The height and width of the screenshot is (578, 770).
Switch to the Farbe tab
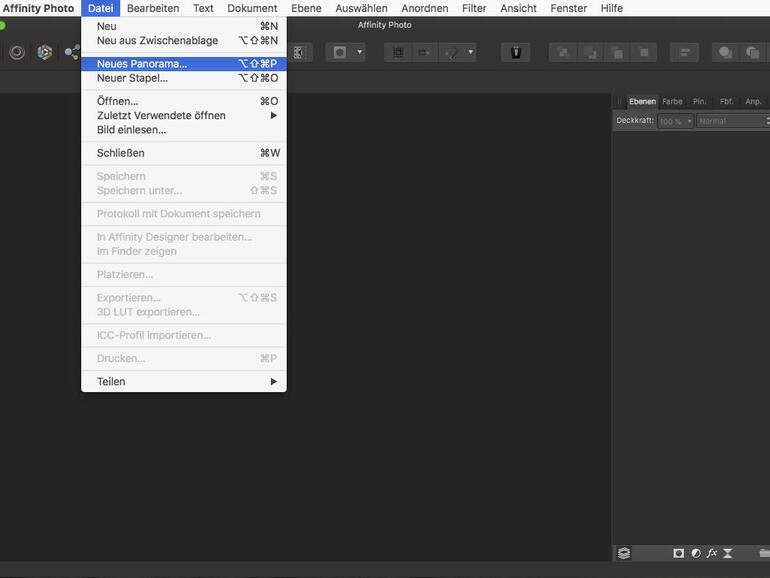click(x=672, y=102)
